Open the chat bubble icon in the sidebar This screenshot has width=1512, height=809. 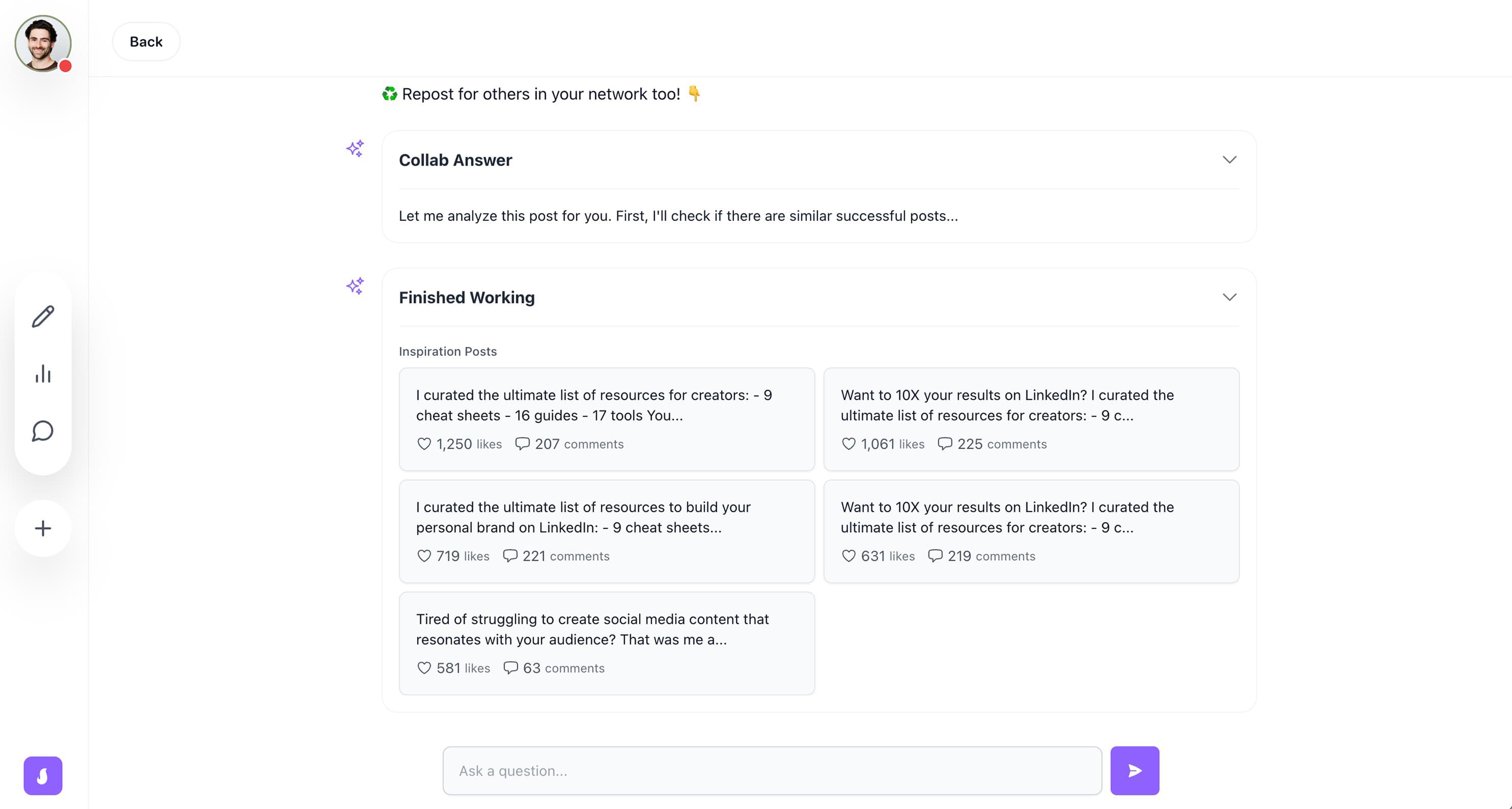(x=42, y=432)
